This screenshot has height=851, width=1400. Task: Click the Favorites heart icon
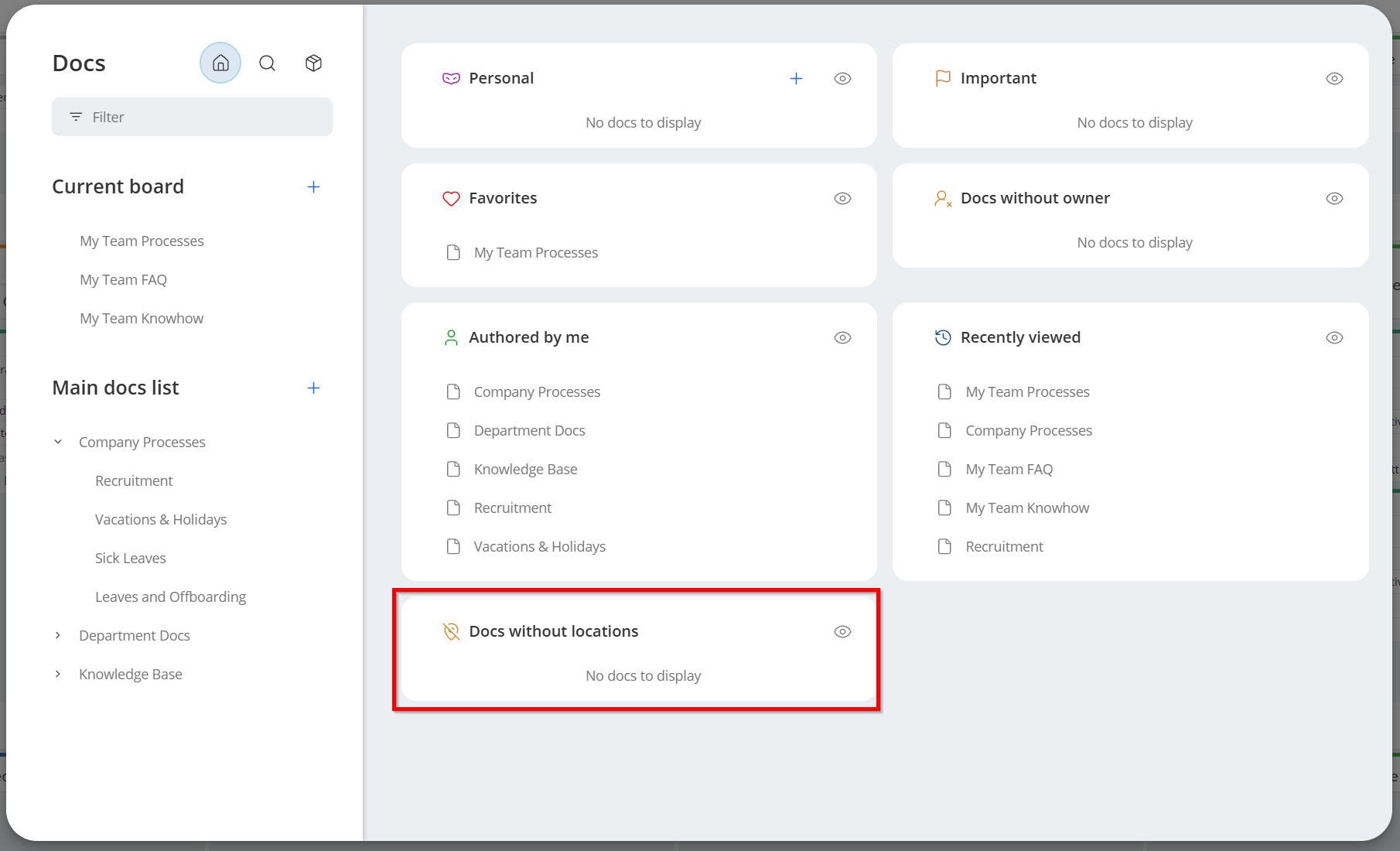[451, 198]
